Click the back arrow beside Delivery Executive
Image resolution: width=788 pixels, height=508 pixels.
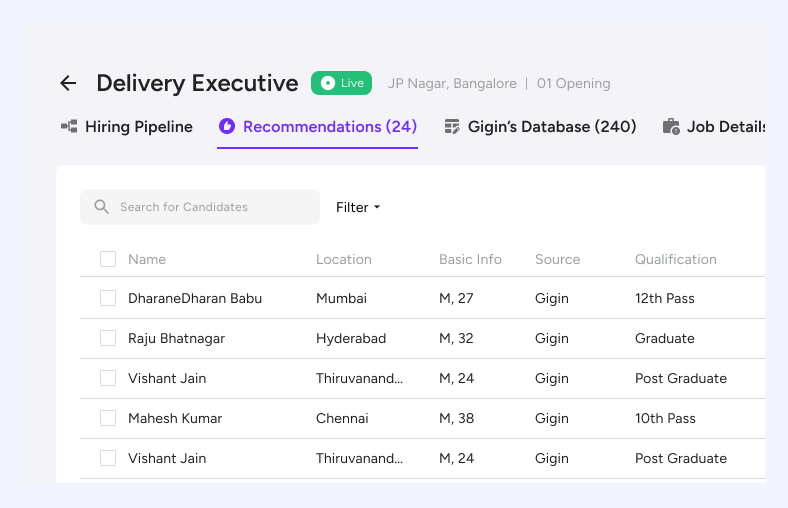click(x=68, y=83)
